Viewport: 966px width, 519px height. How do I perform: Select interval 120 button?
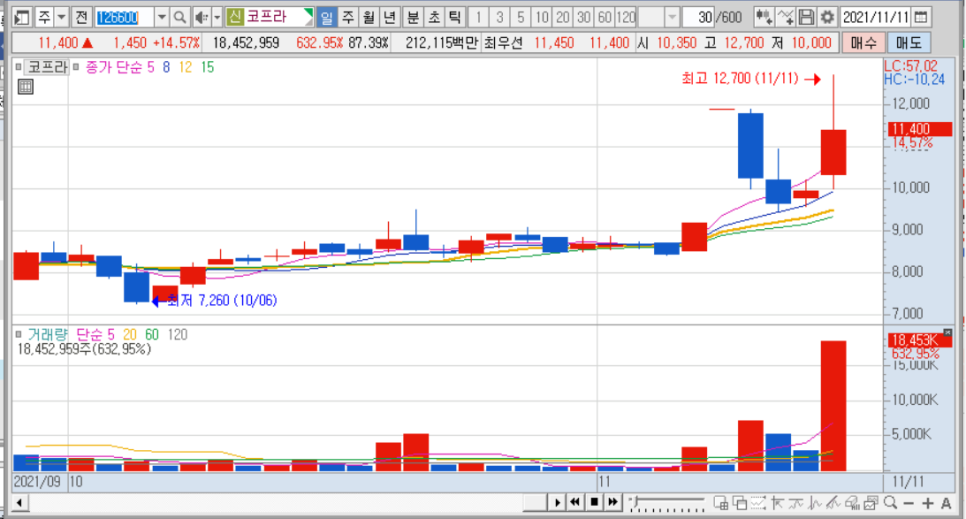[x=625, y=17]
